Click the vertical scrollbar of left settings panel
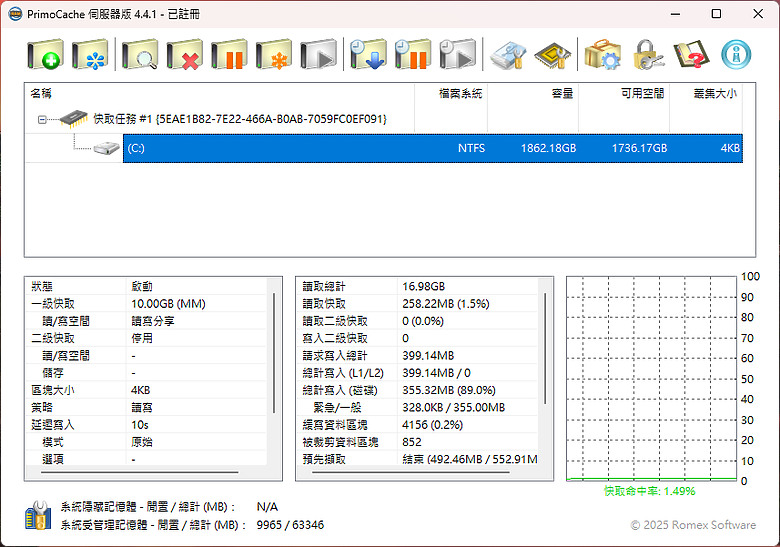The image size is (780, 547). [274, 353]
